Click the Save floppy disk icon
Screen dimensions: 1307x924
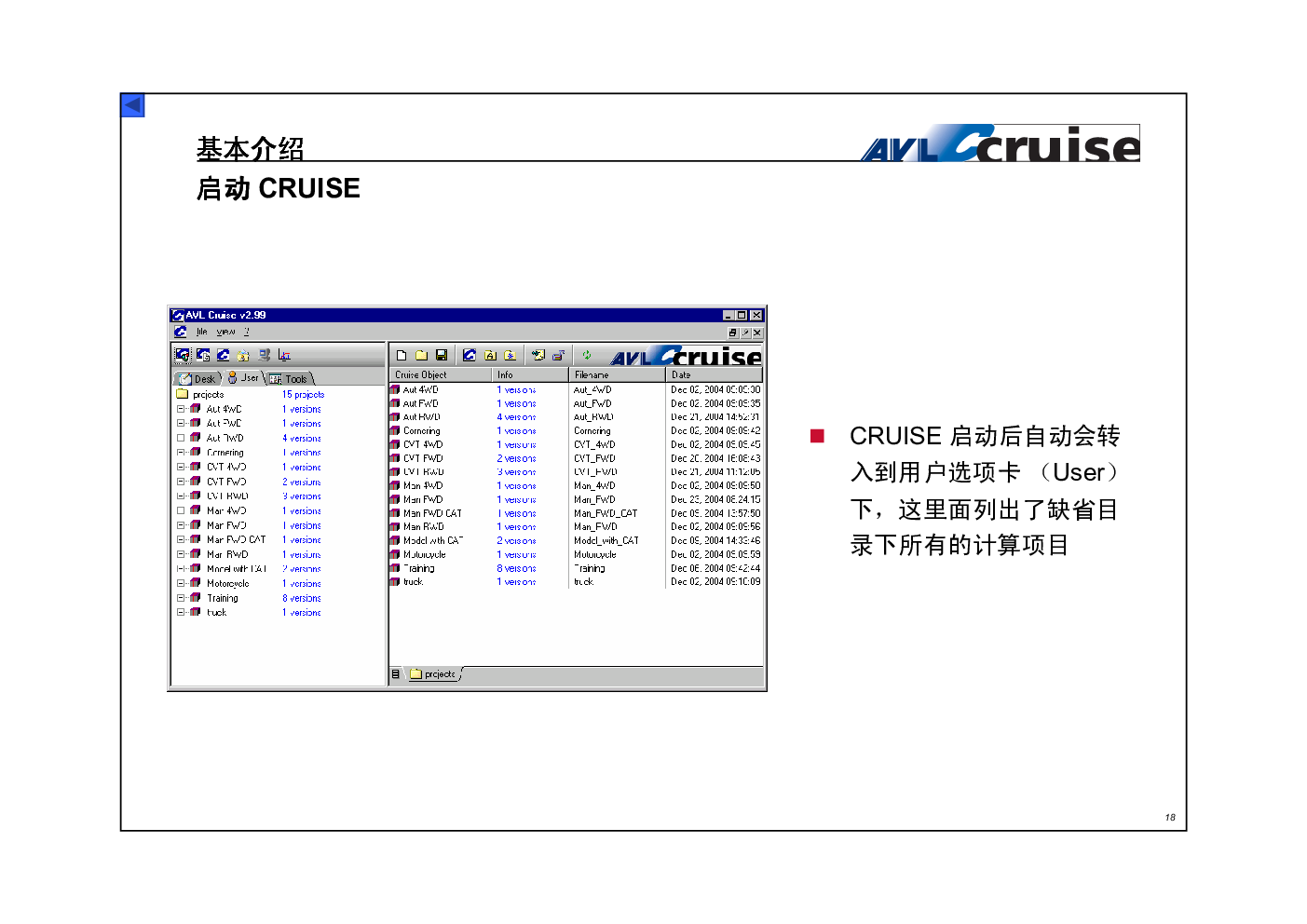tap(442, 355)
